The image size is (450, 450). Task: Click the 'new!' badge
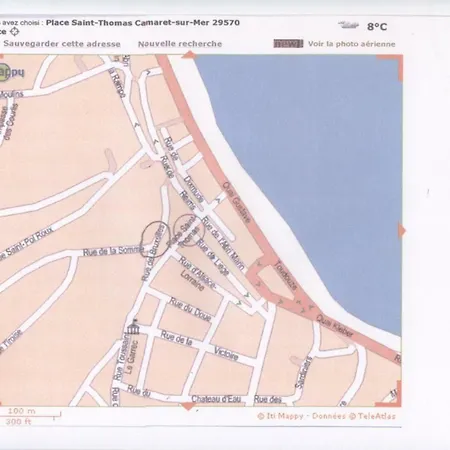288,44
